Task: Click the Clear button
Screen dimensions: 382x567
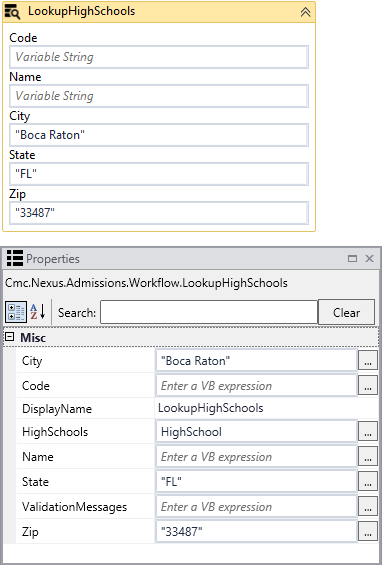Action: point(346,312)
